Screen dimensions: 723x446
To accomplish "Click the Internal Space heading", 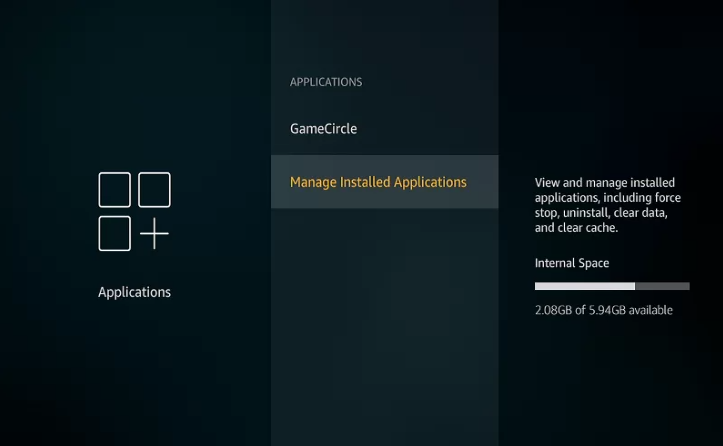I will [x=572, y=263].
